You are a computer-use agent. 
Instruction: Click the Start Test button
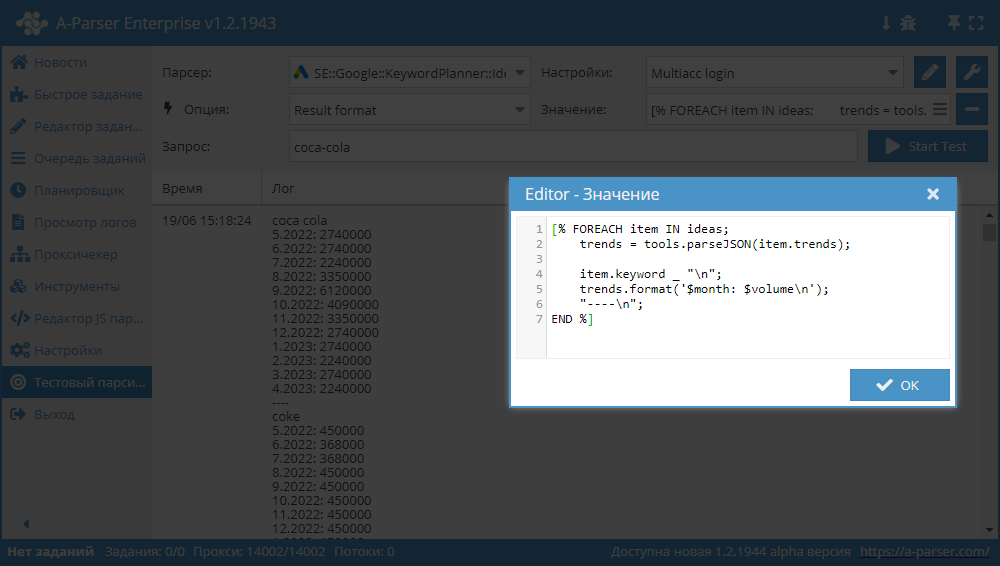pyautogui.click(x=927, y=146)
